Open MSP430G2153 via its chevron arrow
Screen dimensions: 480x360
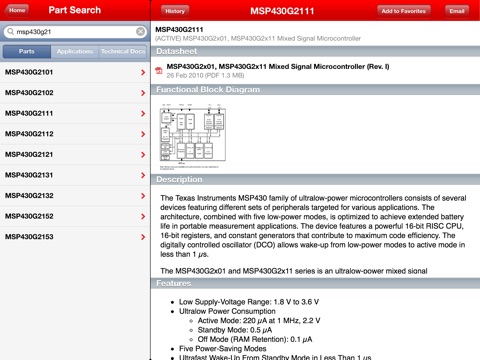tap(143, 237)
